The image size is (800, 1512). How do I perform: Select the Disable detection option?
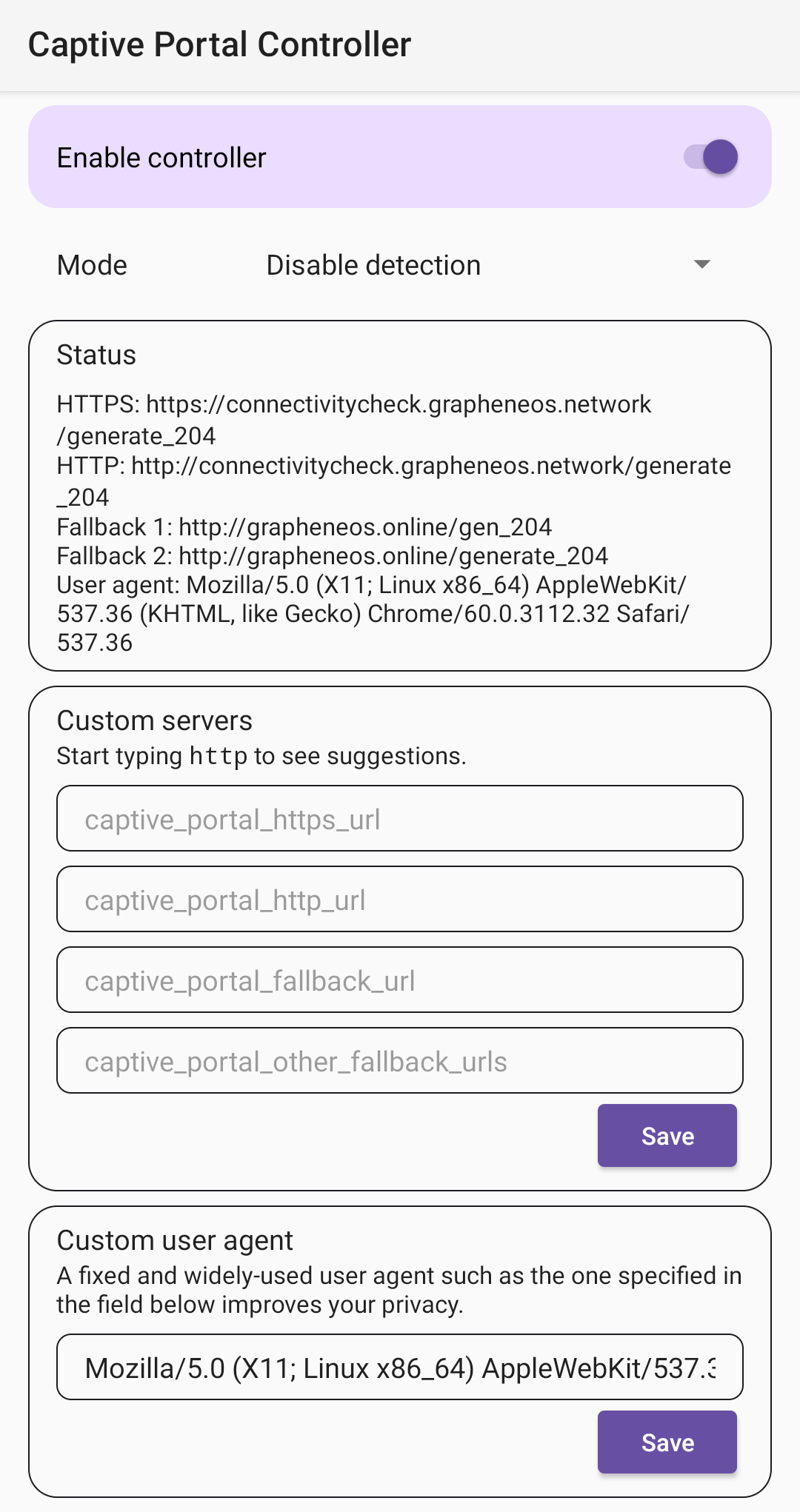373,264
